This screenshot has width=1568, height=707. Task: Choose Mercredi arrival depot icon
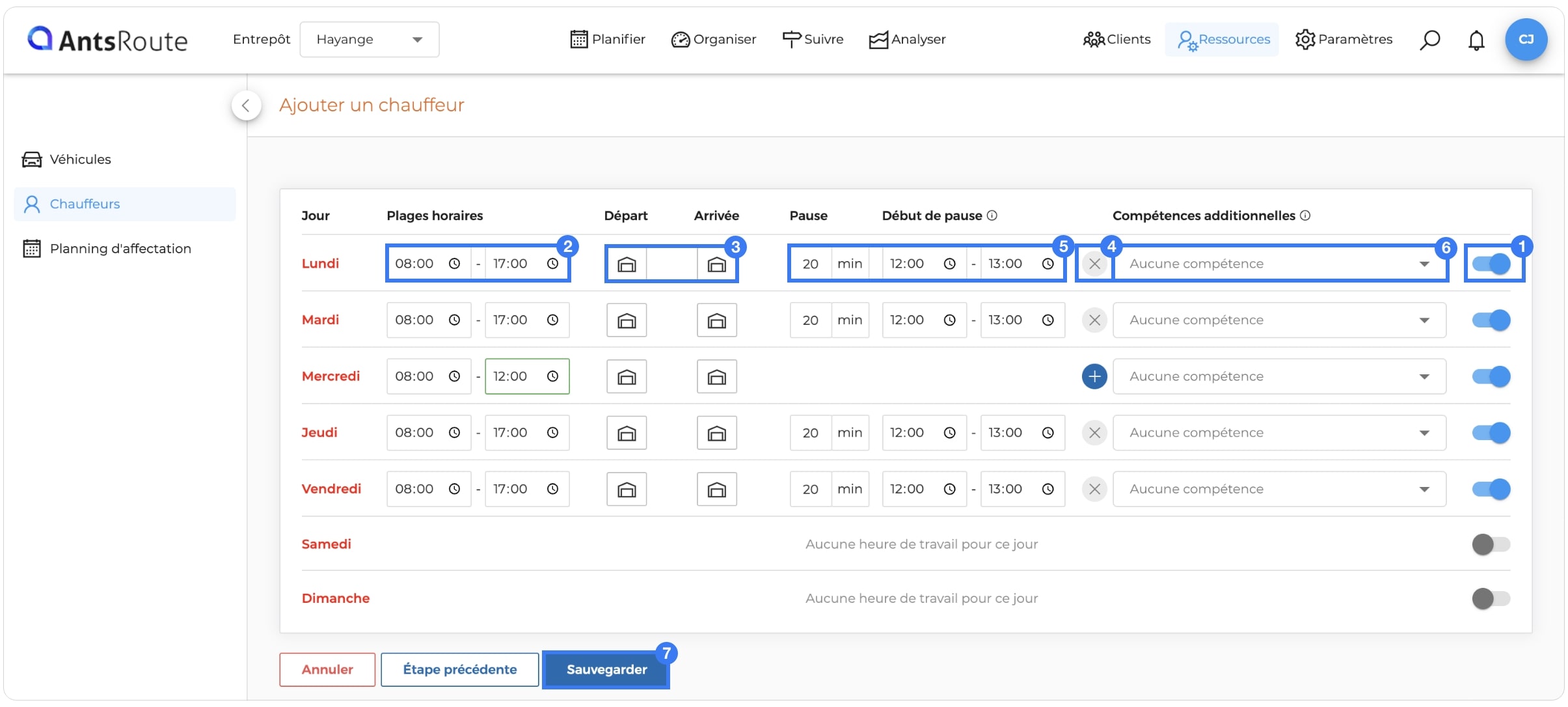717,377
